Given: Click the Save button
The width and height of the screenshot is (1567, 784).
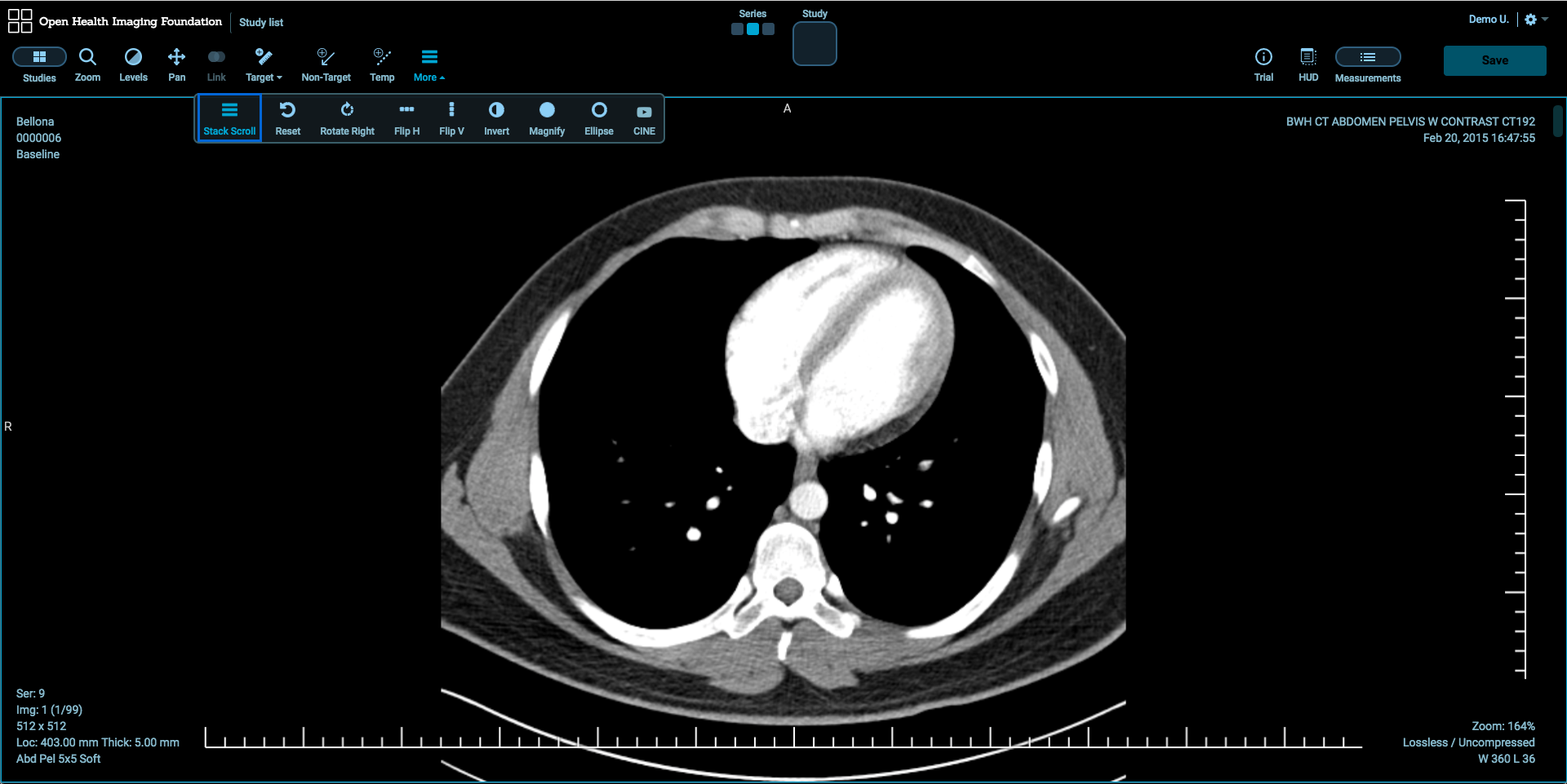Looking at the screenshot, I should click(1494, 60).
